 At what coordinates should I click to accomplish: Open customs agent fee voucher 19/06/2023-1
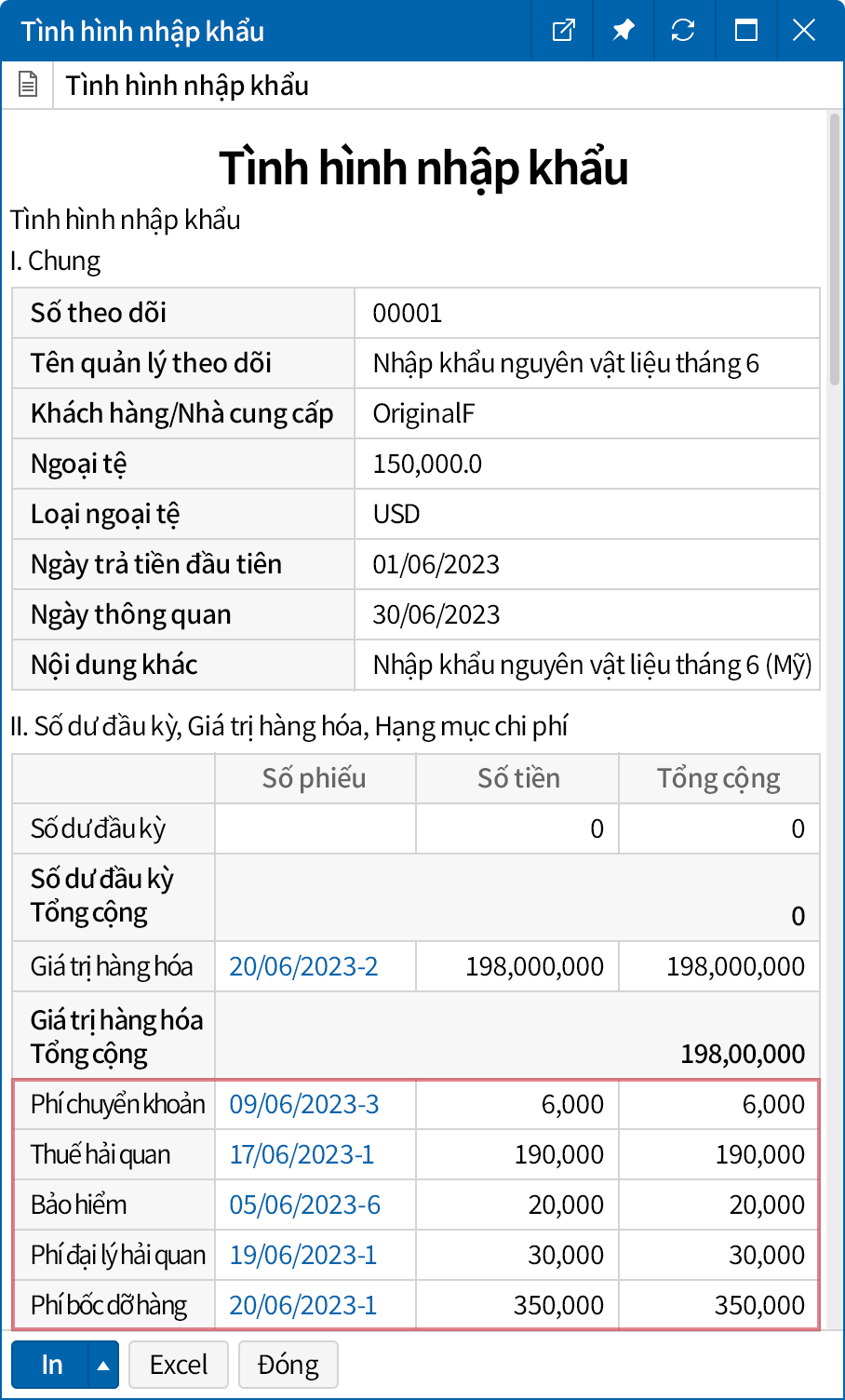pos(303,1256)
